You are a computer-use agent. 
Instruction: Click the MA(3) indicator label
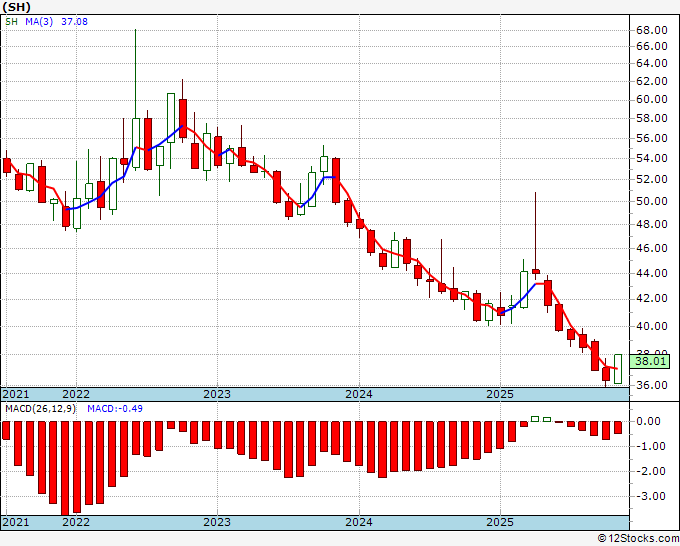click(x=39, y=22)
